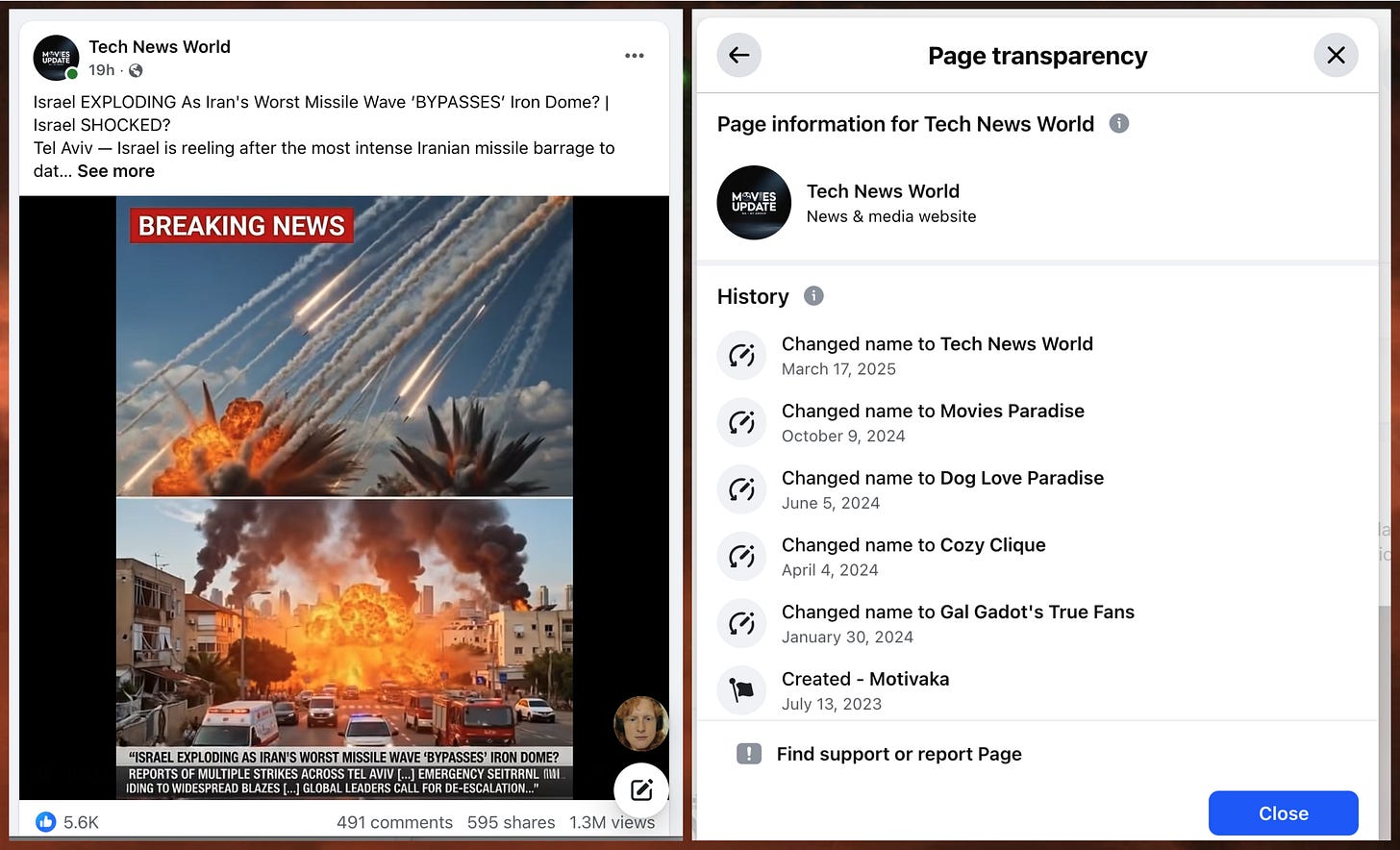Click the name-change icon for Tech News World entry
1400x850 pixels.
740,355
